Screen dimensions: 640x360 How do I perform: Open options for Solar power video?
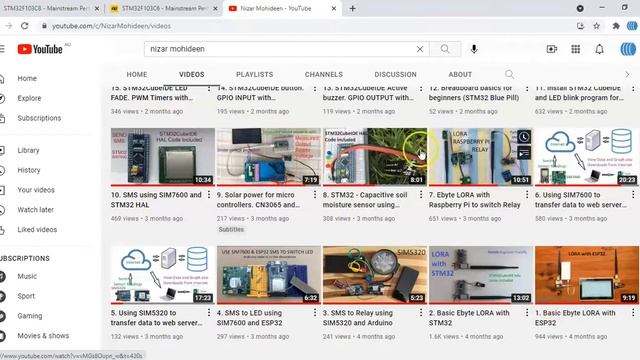(315, 195)
